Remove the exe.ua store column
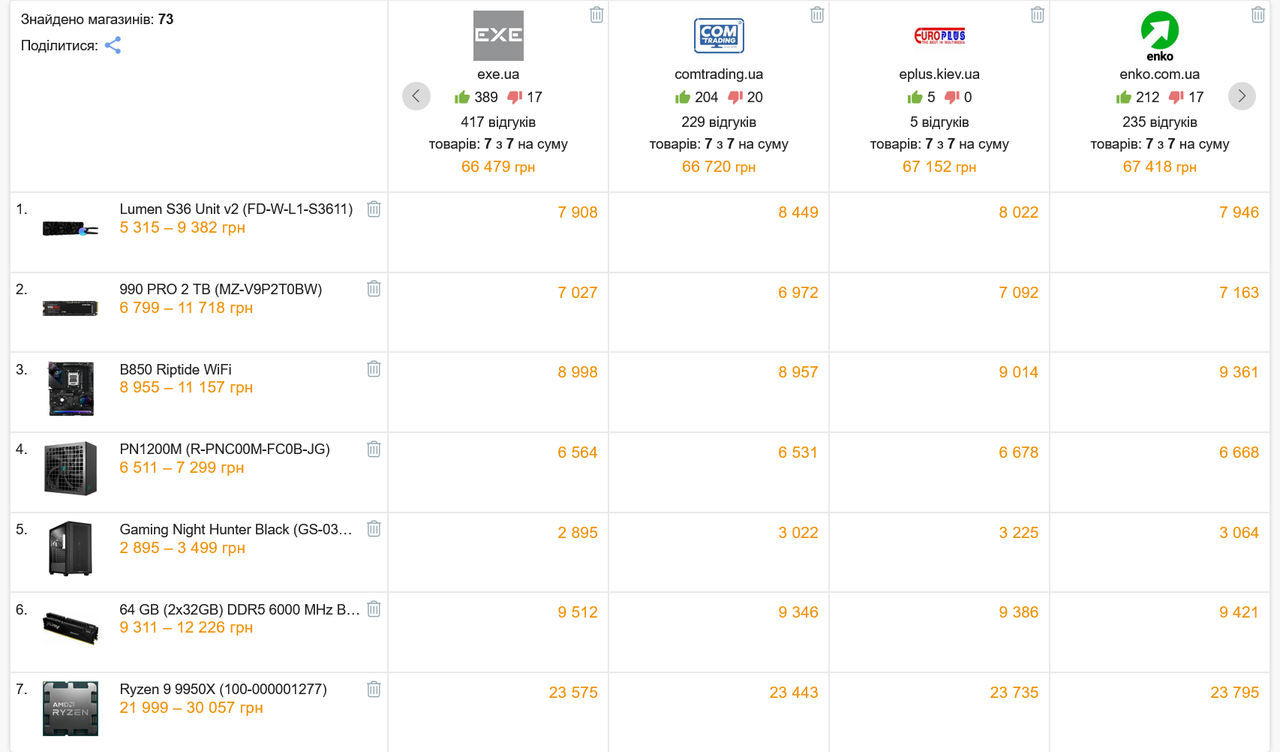This screenshot has height=752, width=1280. click(x=597, y=14)
